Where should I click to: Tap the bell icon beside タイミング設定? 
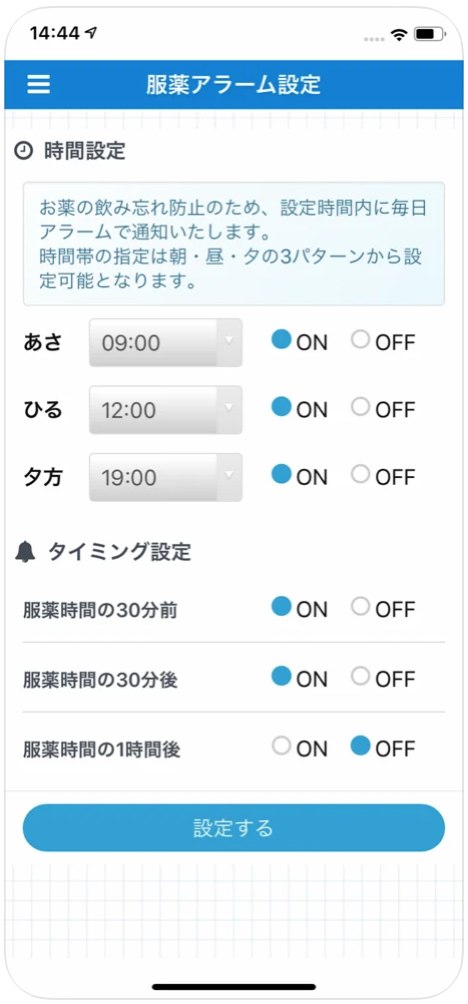[25, 552]
